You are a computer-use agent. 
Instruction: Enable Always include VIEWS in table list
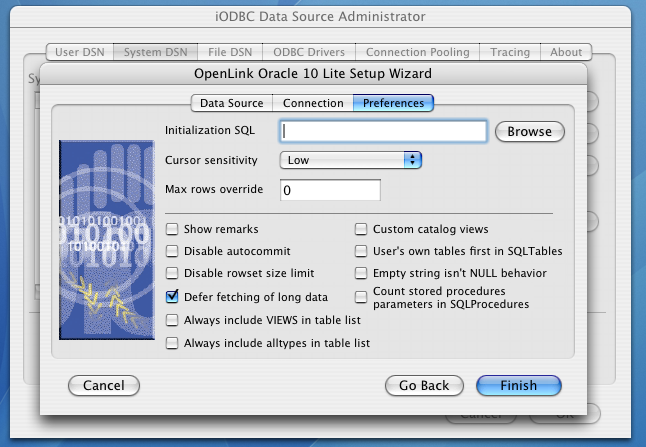pyautogui.click(x=172, y=320)
